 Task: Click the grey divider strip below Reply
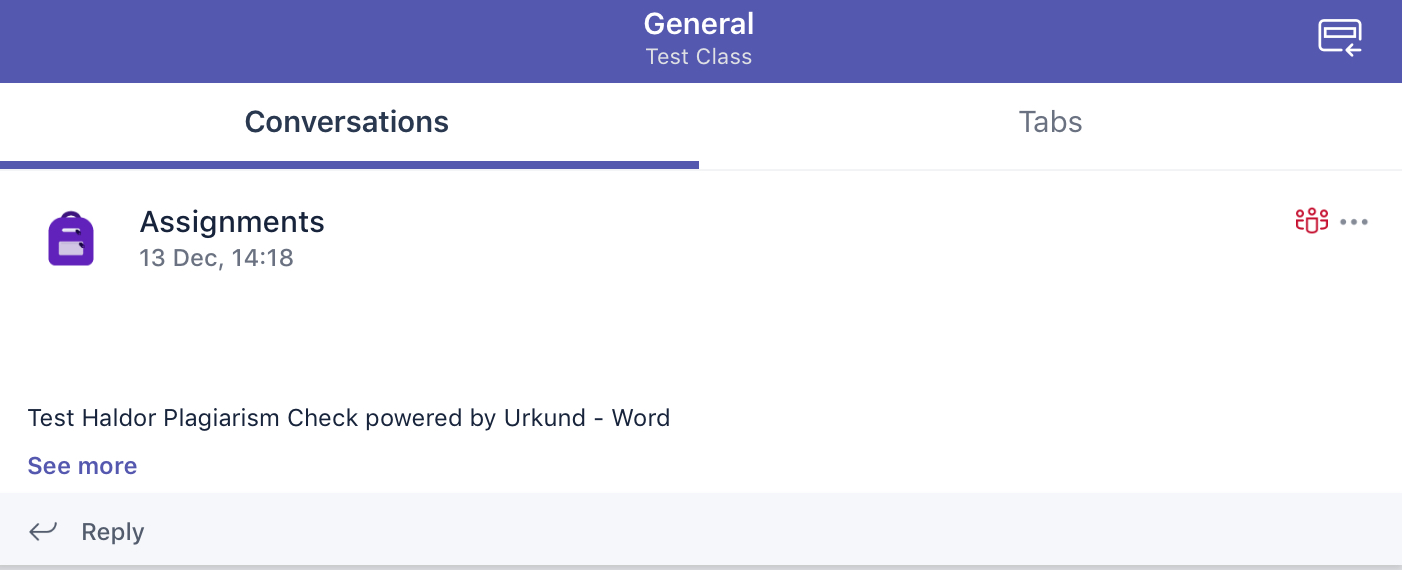(700, 567)
